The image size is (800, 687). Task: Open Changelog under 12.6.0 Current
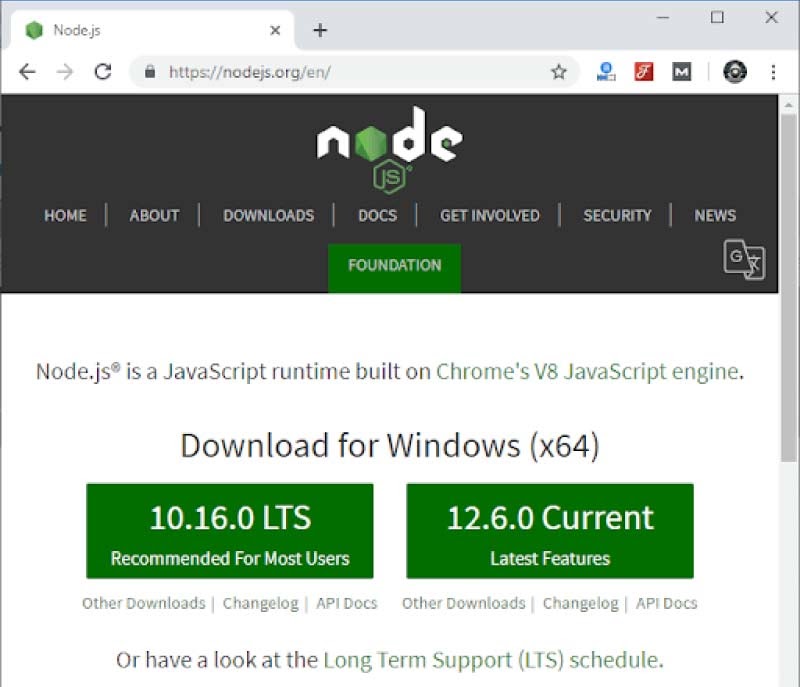tap(581, 603)
